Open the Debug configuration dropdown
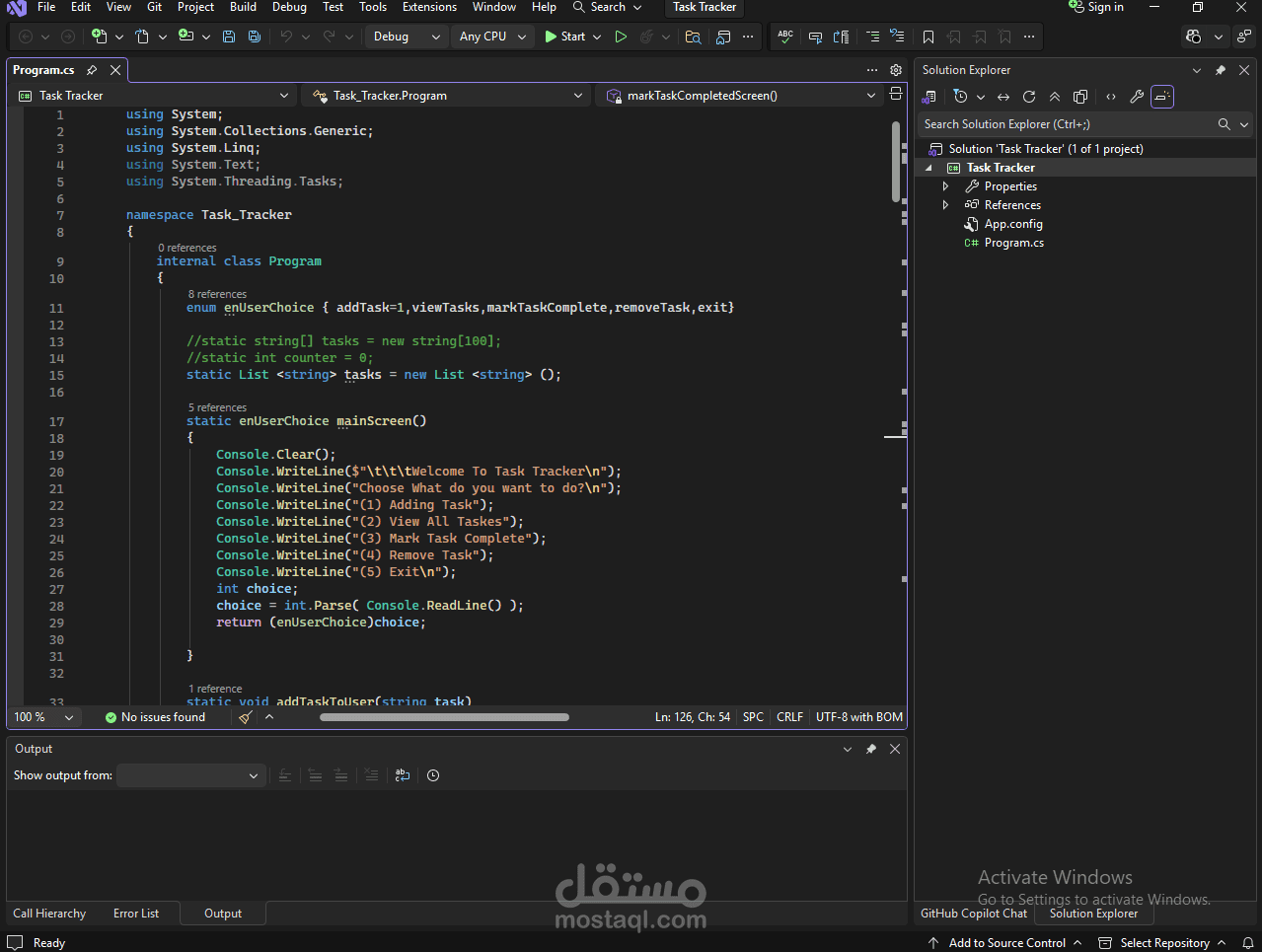The height and width of the screenshot is (952, 1262). pyautogui.click(x=407, y=37)
